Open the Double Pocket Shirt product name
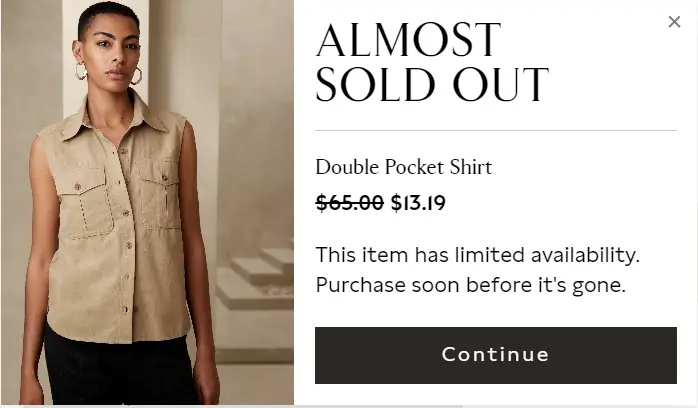 (x=403, y=167)
